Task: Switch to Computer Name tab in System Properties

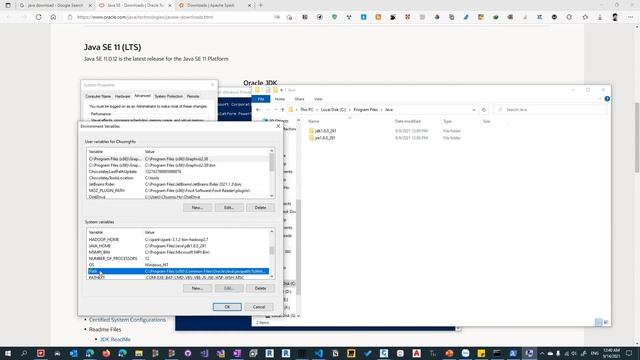Action: point(98,96)
